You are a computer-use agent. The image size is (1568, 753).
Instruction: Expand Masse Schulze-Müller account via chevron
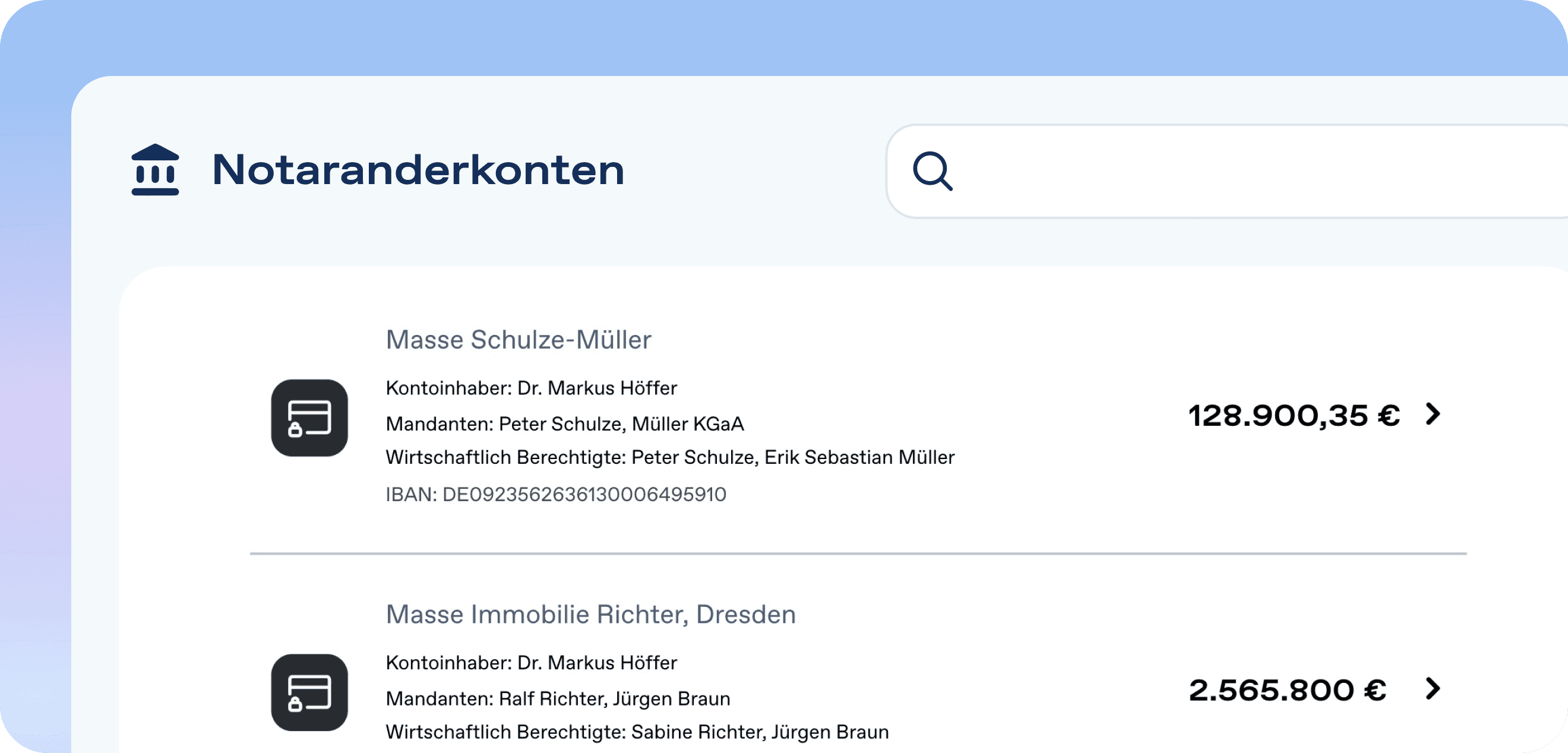[x=1433, y=414]
